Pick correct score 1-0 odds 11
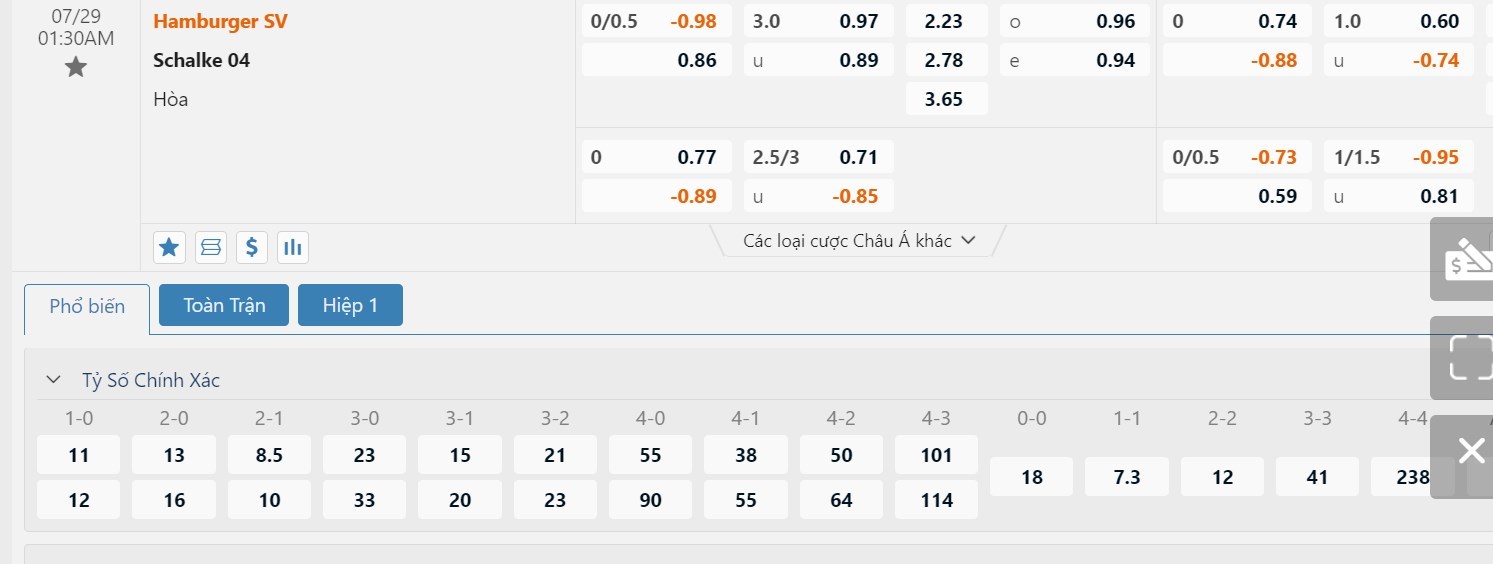Viewport: 1493px width, 564px height. (x=79, y=455)
